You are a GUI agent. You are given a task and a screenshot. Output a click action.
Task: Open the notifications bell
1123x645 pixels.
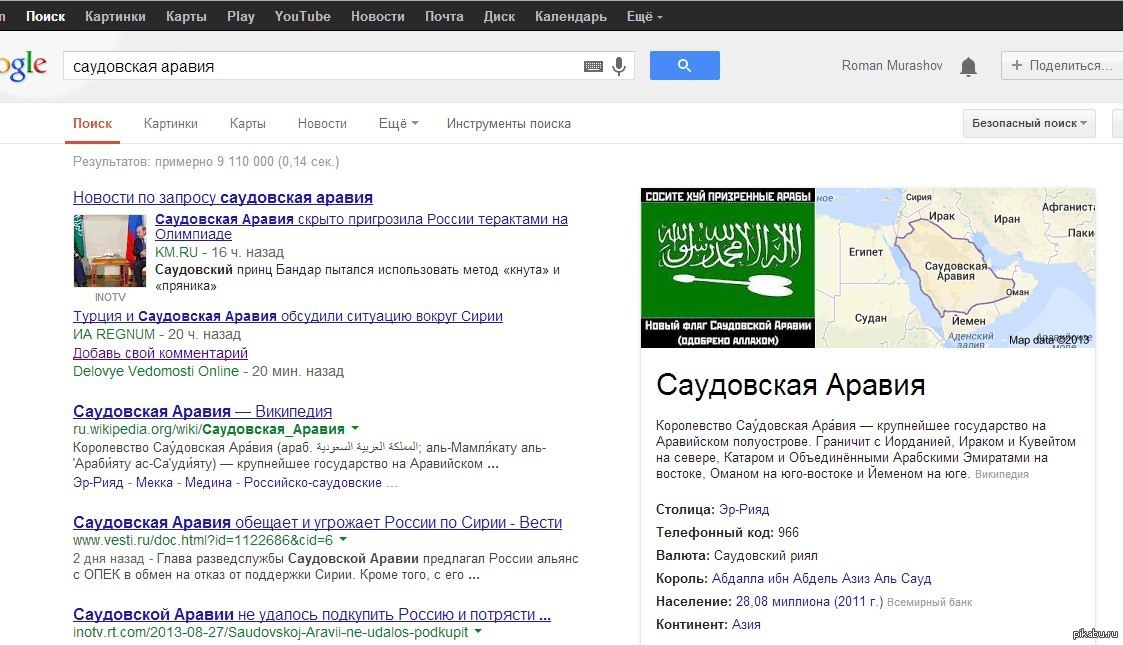(968, 67)
